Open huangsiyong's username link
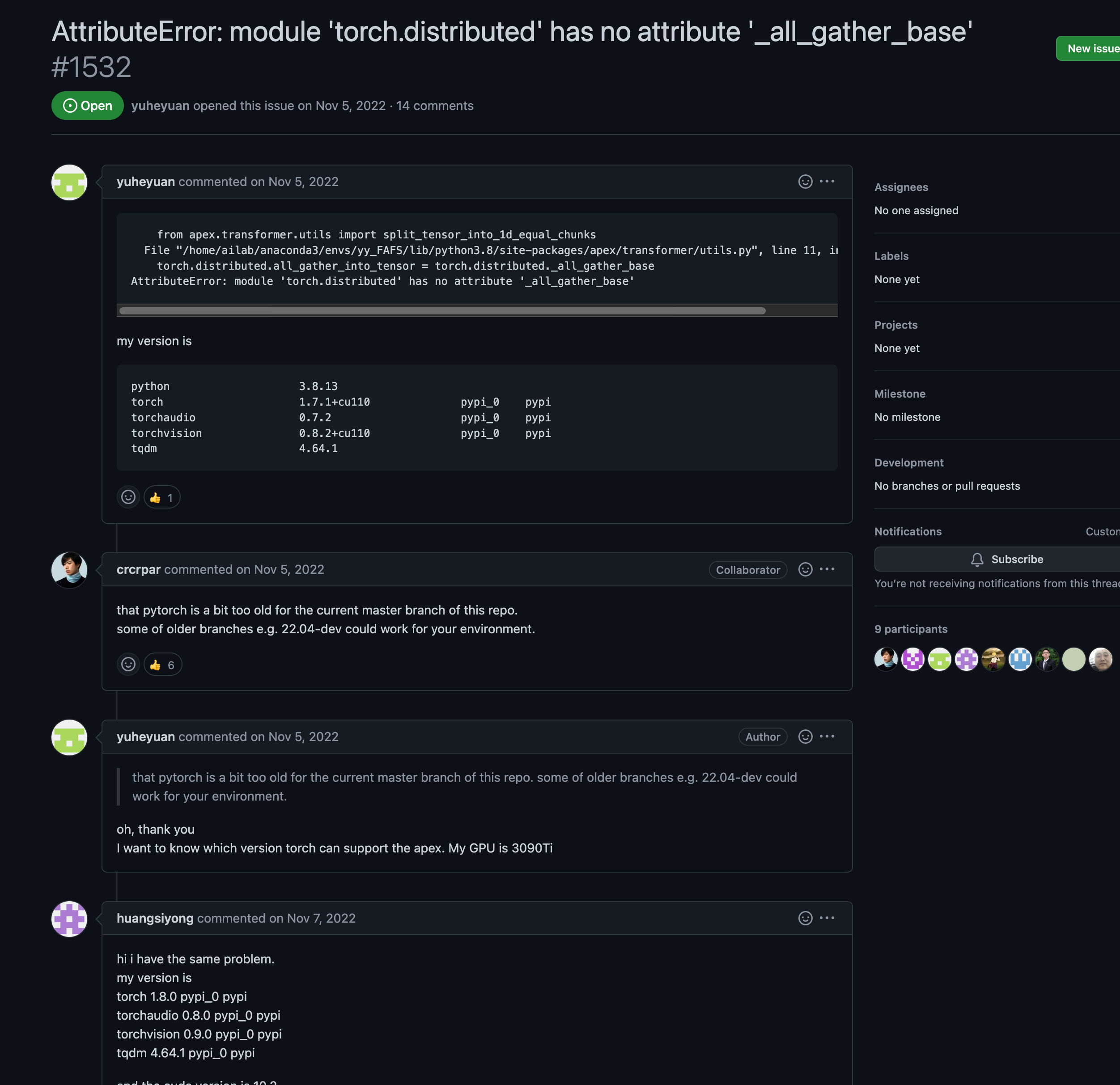This screenshot has width=1120, height=1085. click(x=155, y=918)
